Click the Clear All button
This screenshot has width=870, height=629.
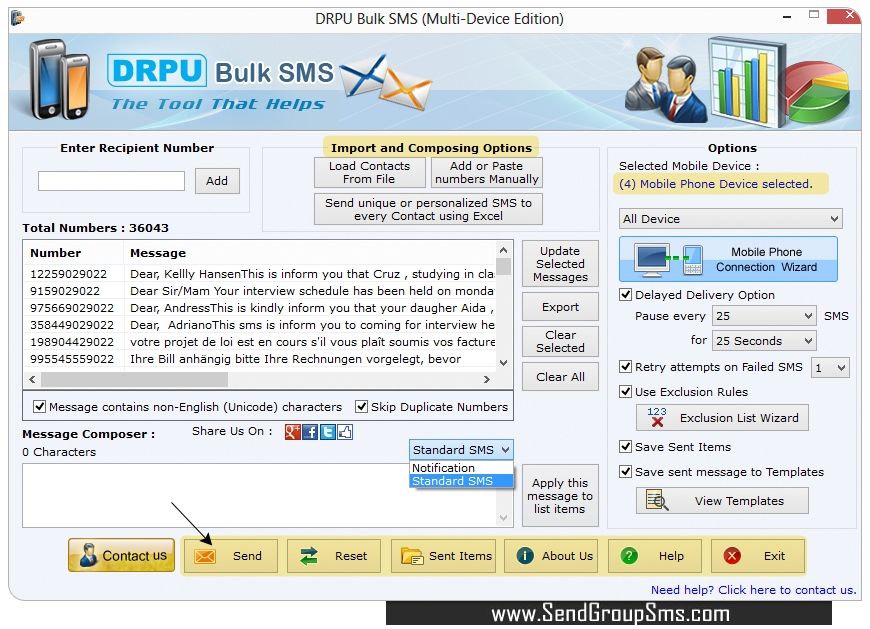(x=560, y=377)
